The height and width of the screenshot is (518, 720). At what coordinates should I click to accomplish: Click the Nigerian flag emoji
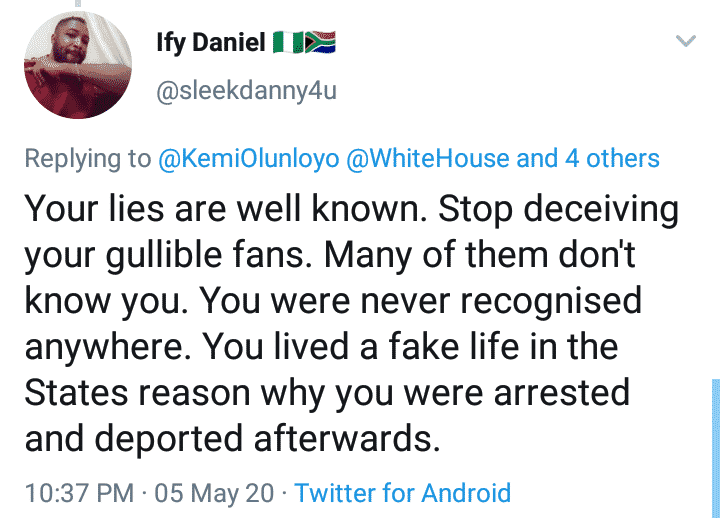pos(288,42)
